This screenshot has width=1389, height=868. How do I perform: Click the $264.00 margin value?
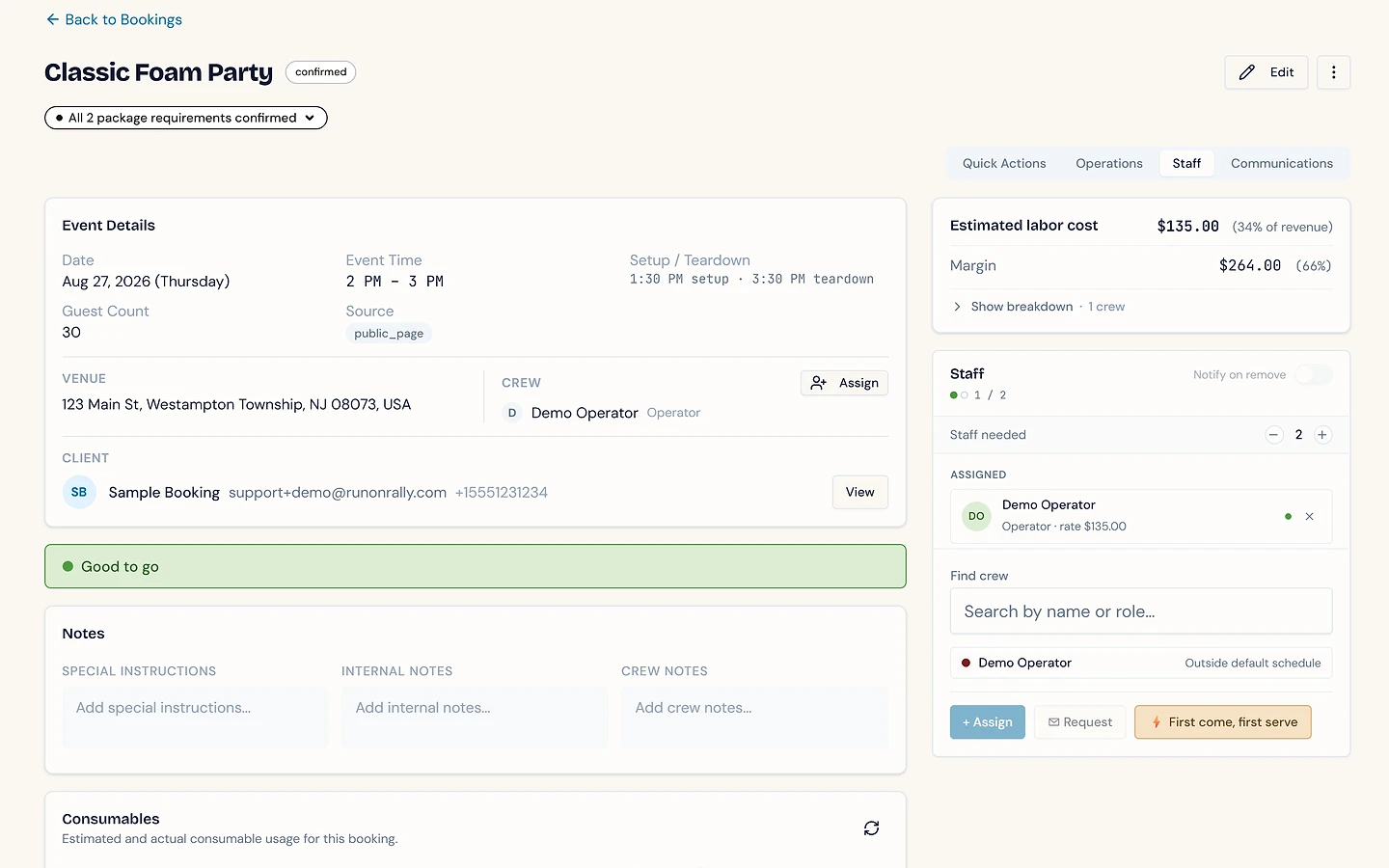click(x=1250, y=266)
